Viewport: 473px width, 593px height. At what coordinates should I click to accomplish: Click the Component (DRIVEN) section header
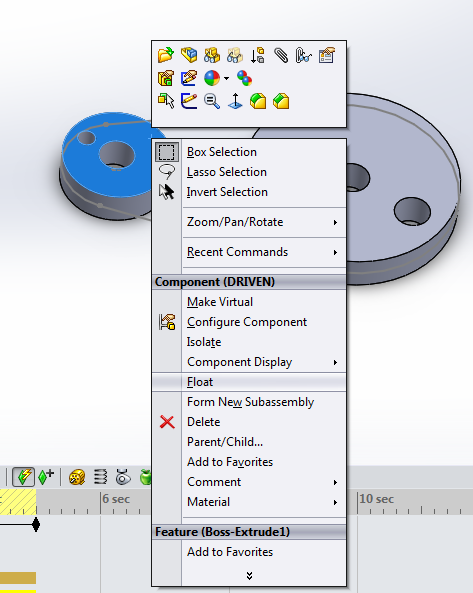(249, 282)
